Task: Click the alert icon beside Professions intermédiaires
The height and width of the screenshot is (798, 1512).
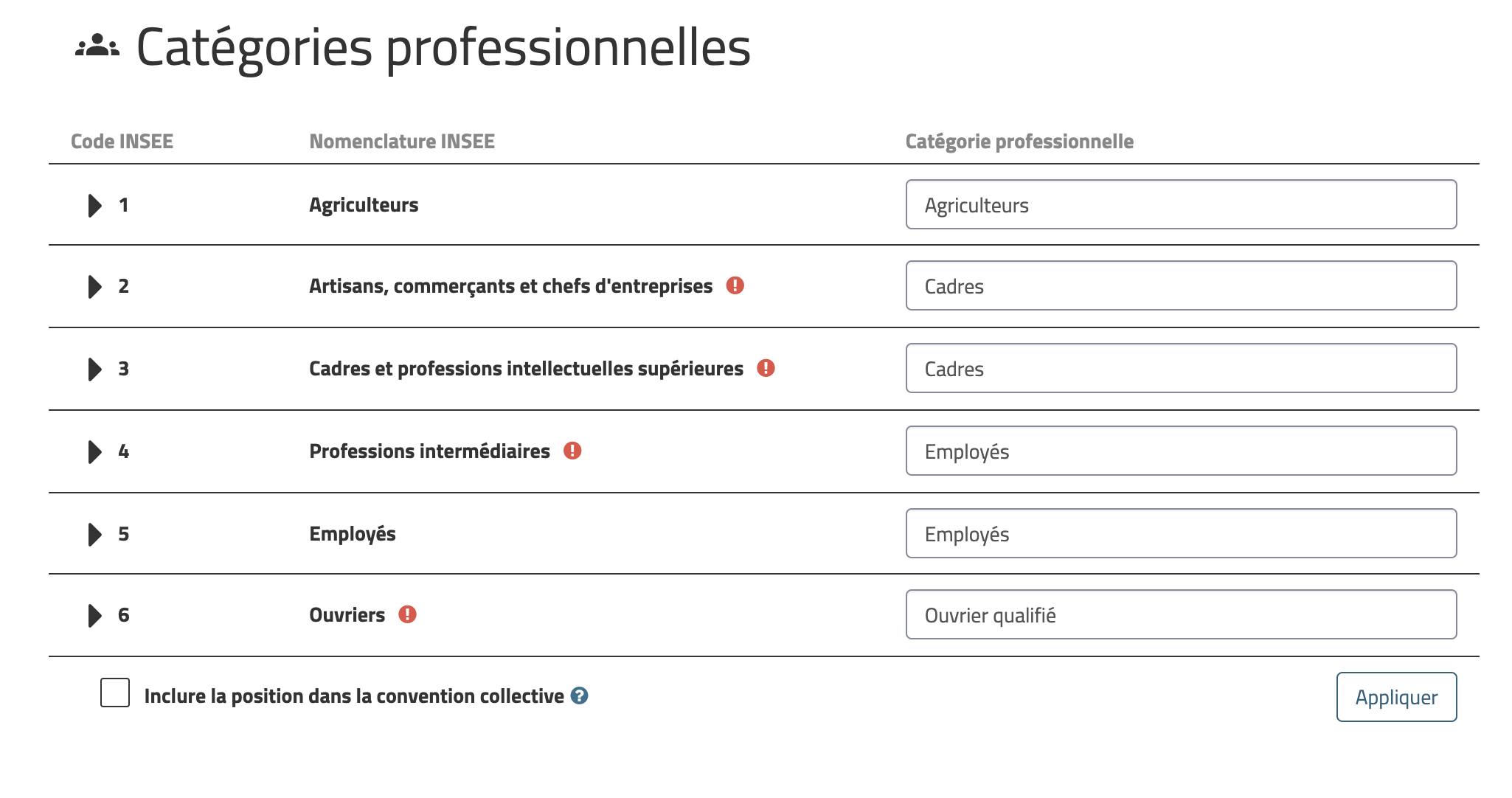Action: pyautogui.click(x=572, y=451)
